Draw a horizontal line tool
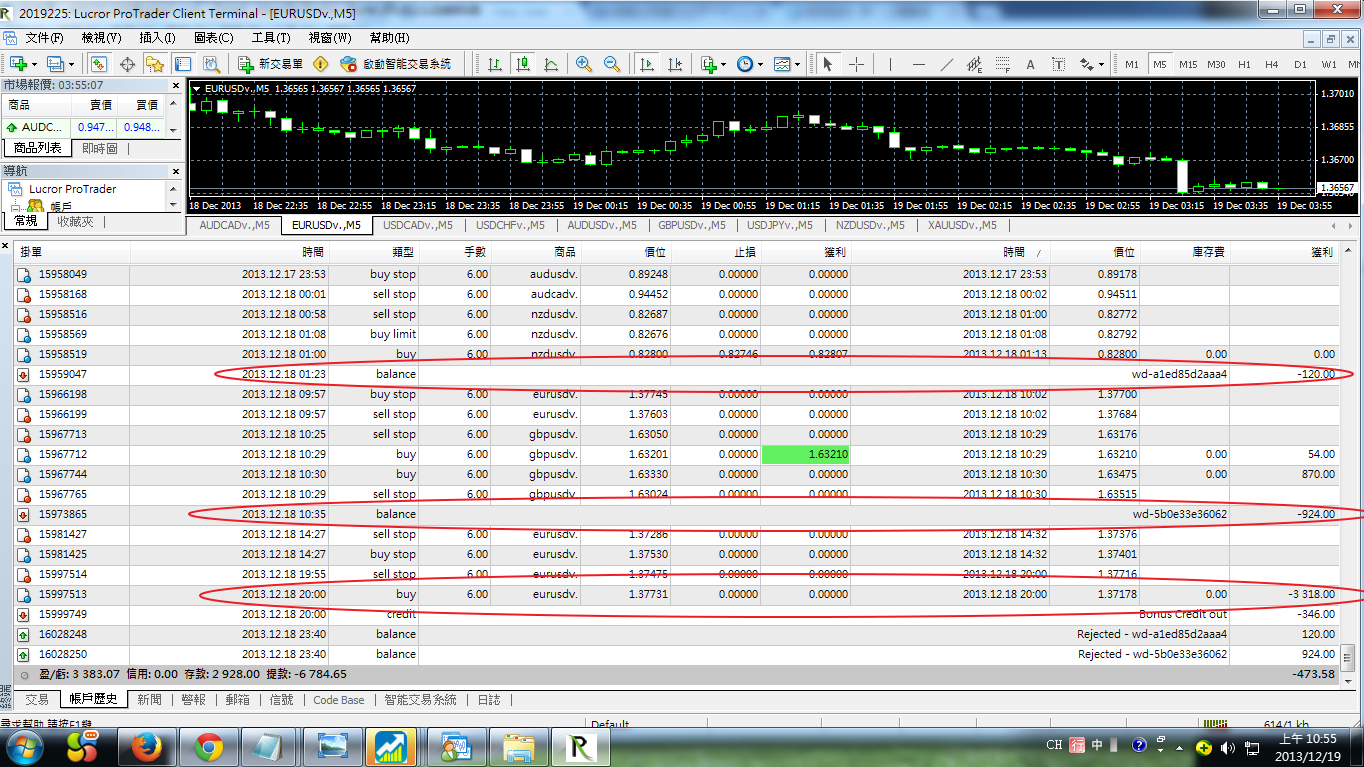 [919, 64]
